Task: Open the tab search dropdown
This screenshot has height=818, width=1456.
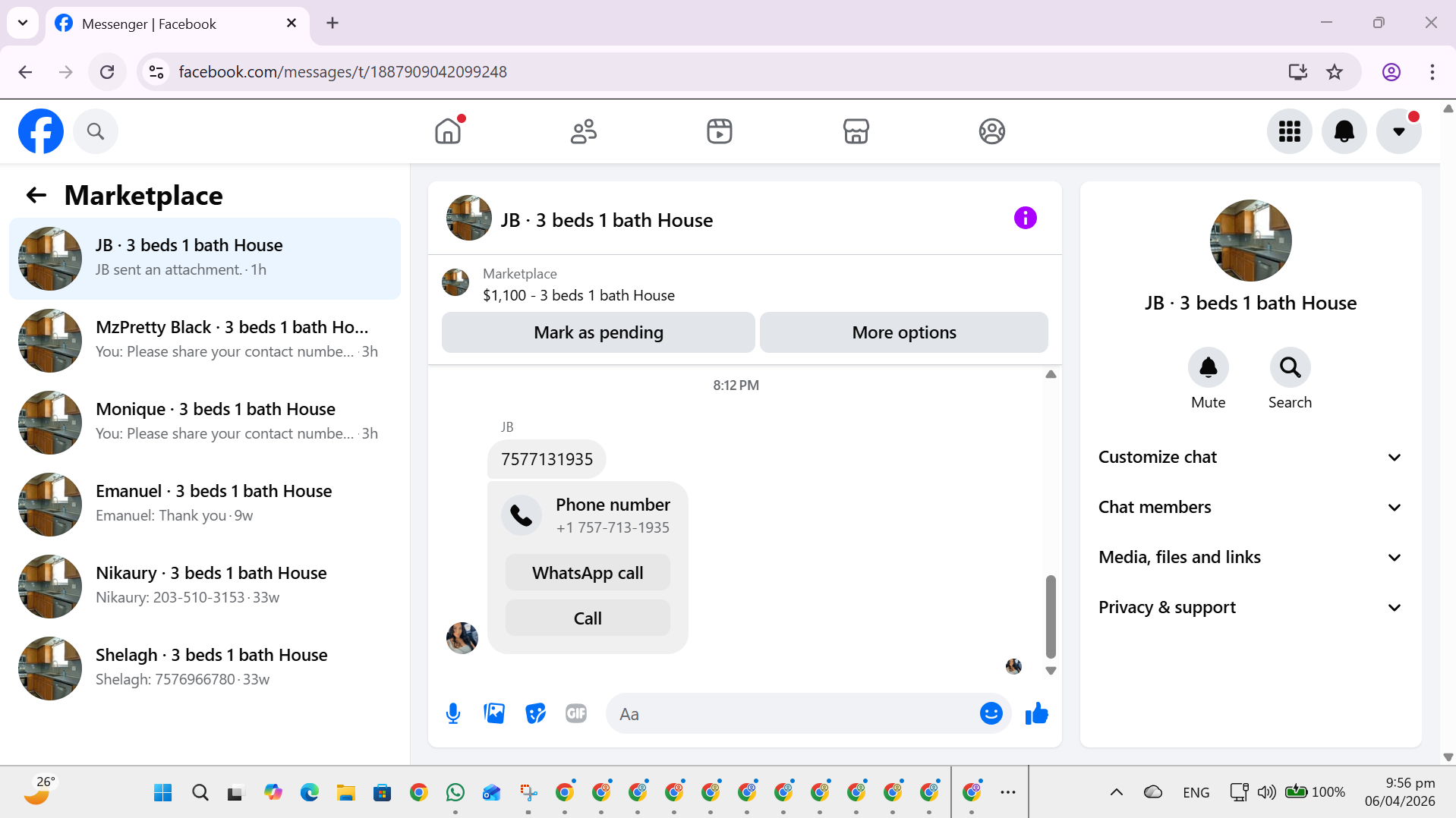Action: tap(23, 23)
